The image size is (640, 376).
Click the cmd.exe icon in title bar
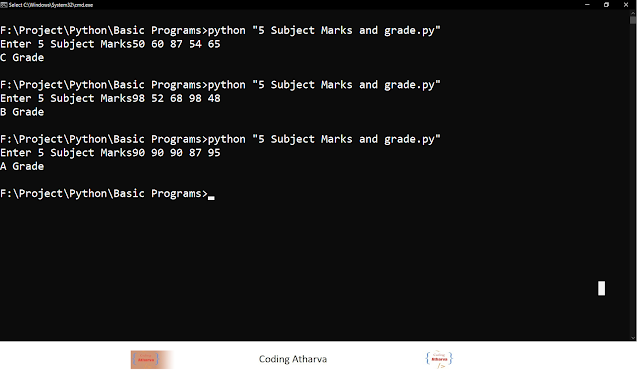click(4, 5)
